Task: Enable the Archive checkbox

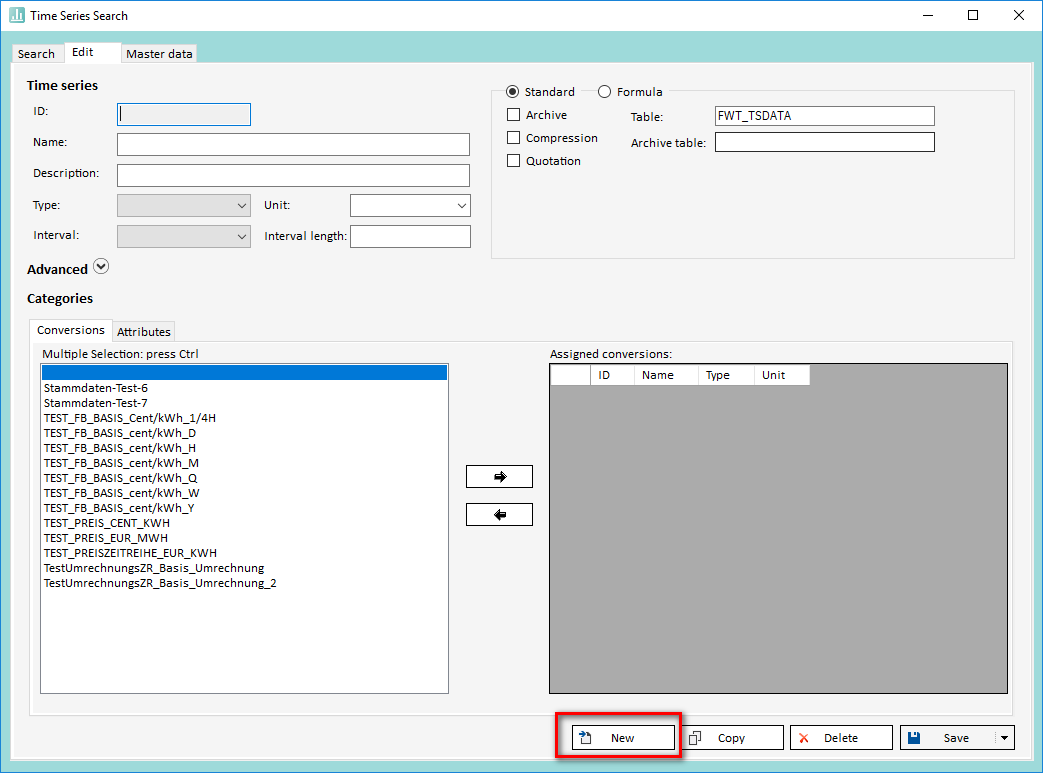Action: pos(514,115)
